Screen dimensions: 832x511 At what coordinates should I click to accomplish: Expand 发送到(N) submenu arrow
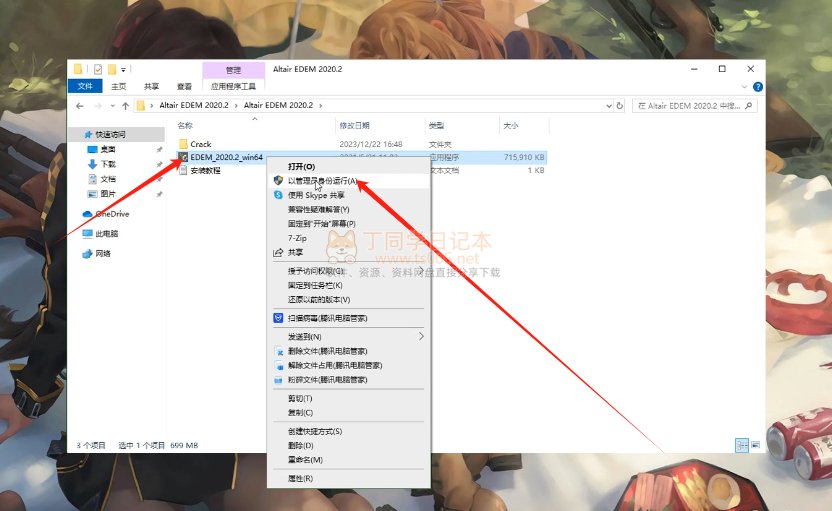[x=421, y=336]
